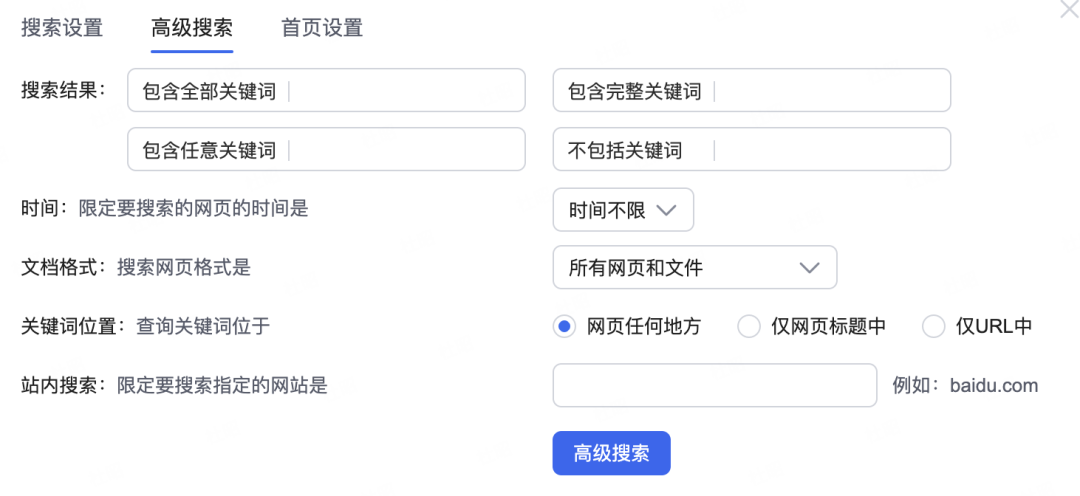The width and height of the screenshot is (1080, 496).
Task: Click the 站内搜索 website input box
Action: [x=715, y=385]
